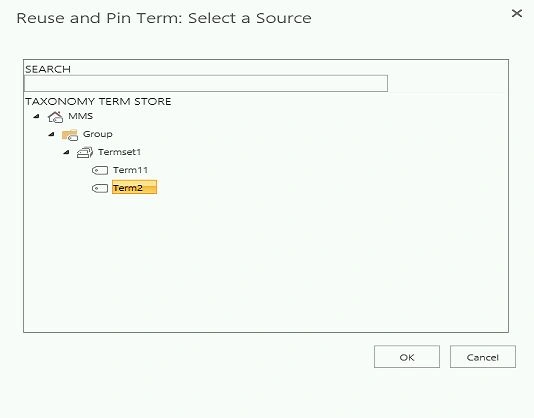Click the MMS term store home icon
The height and width of the screenshot is (418, 534).
pos(56,117)
